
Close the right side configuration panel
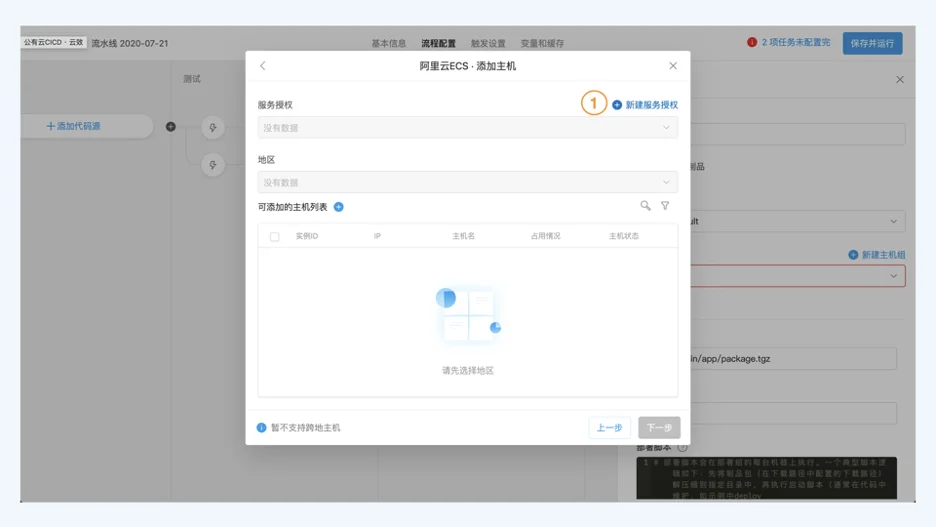click(x=900, y=79)
